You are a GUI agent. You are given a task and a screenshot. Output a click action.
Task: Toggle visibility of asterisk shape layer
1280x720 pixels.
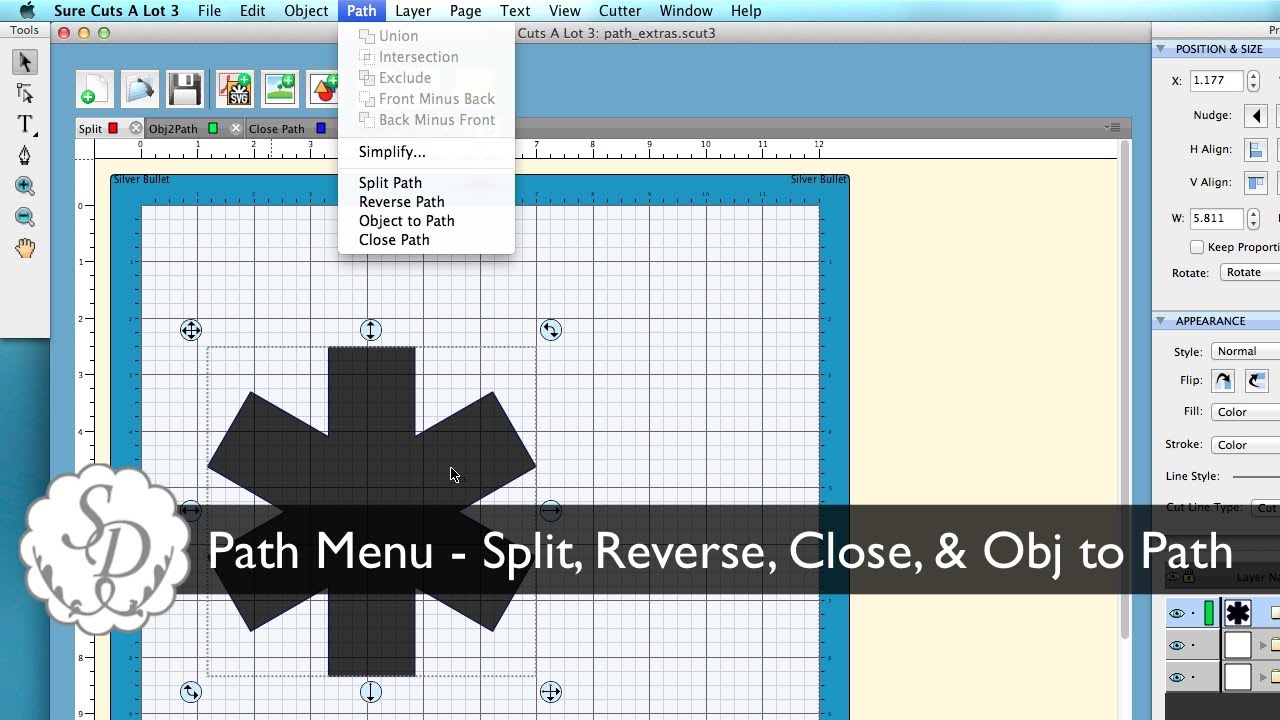click(1176, 614)
